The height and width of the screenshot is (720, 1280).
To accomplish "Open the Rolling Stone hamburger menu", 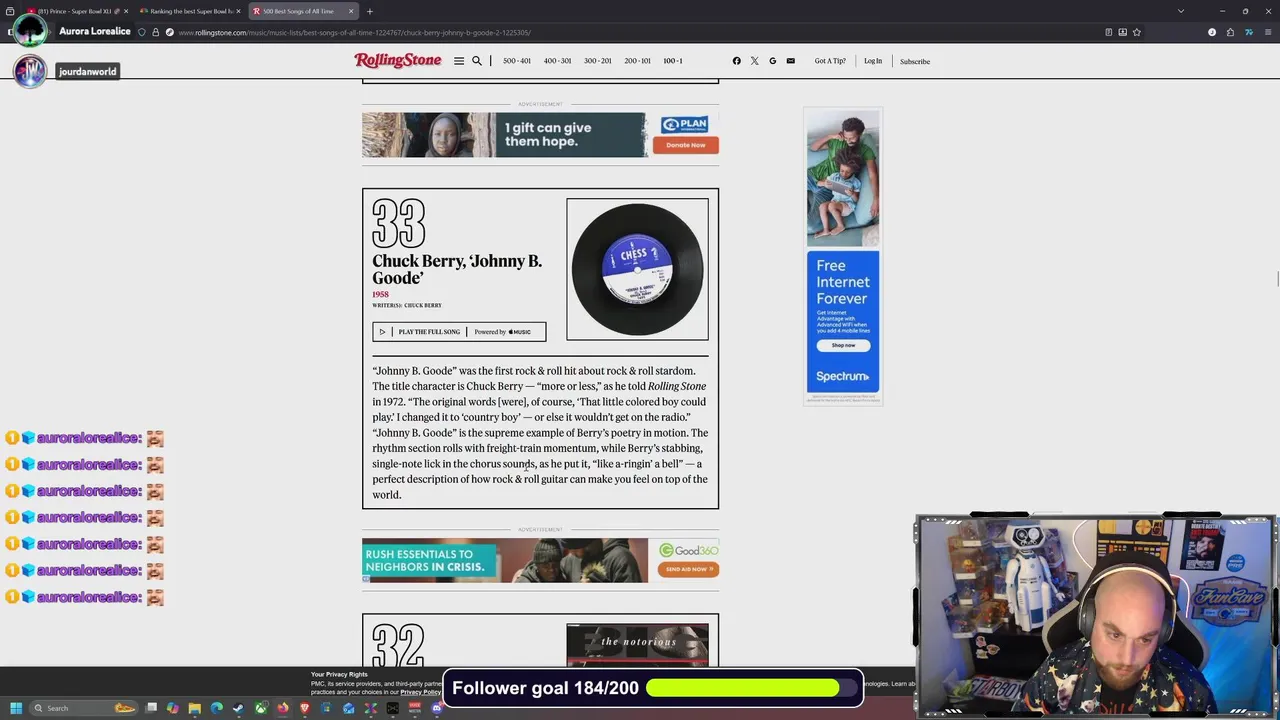I will point(459,61).
